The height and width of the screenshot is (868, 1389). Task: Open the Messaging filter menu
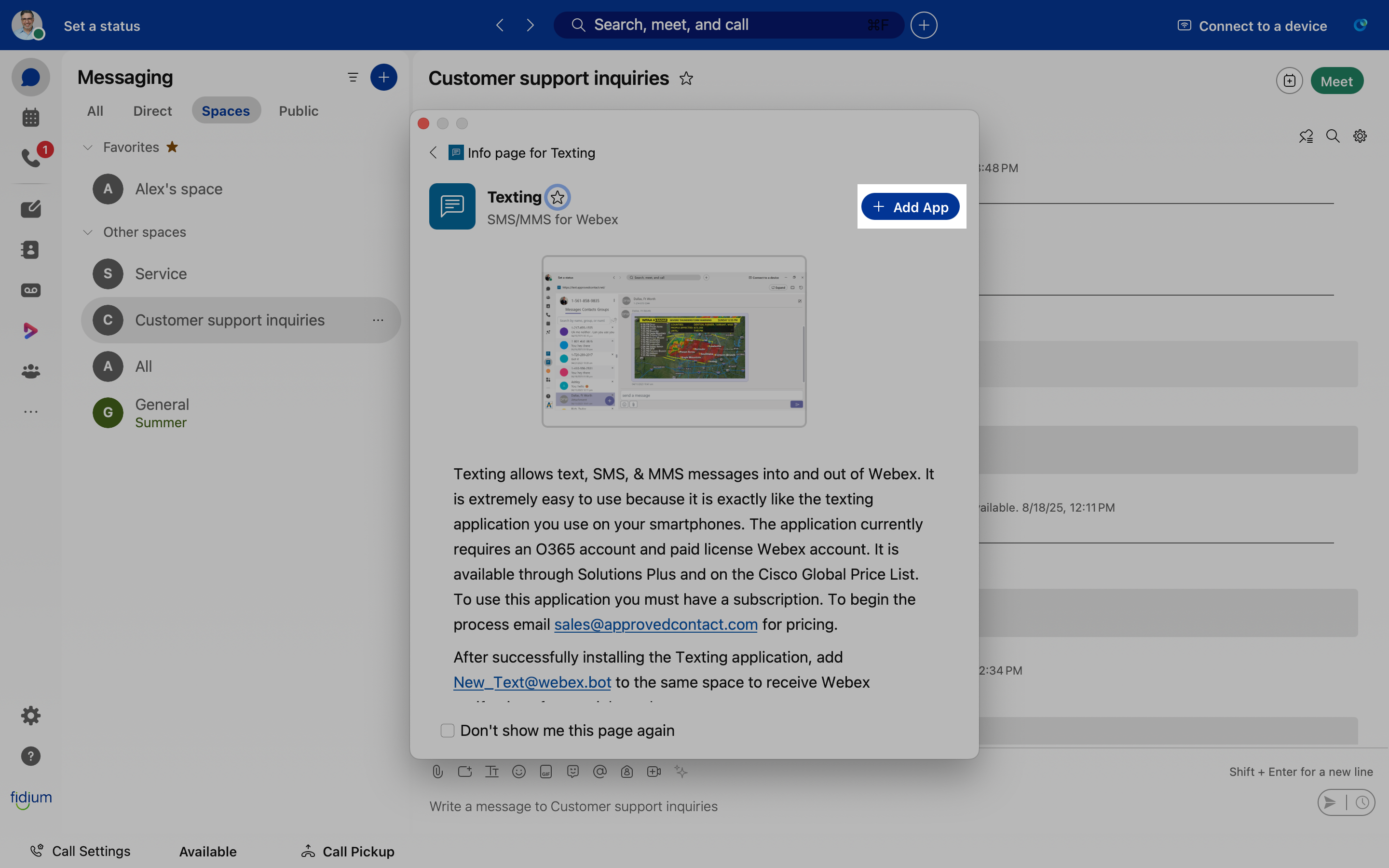353,78
